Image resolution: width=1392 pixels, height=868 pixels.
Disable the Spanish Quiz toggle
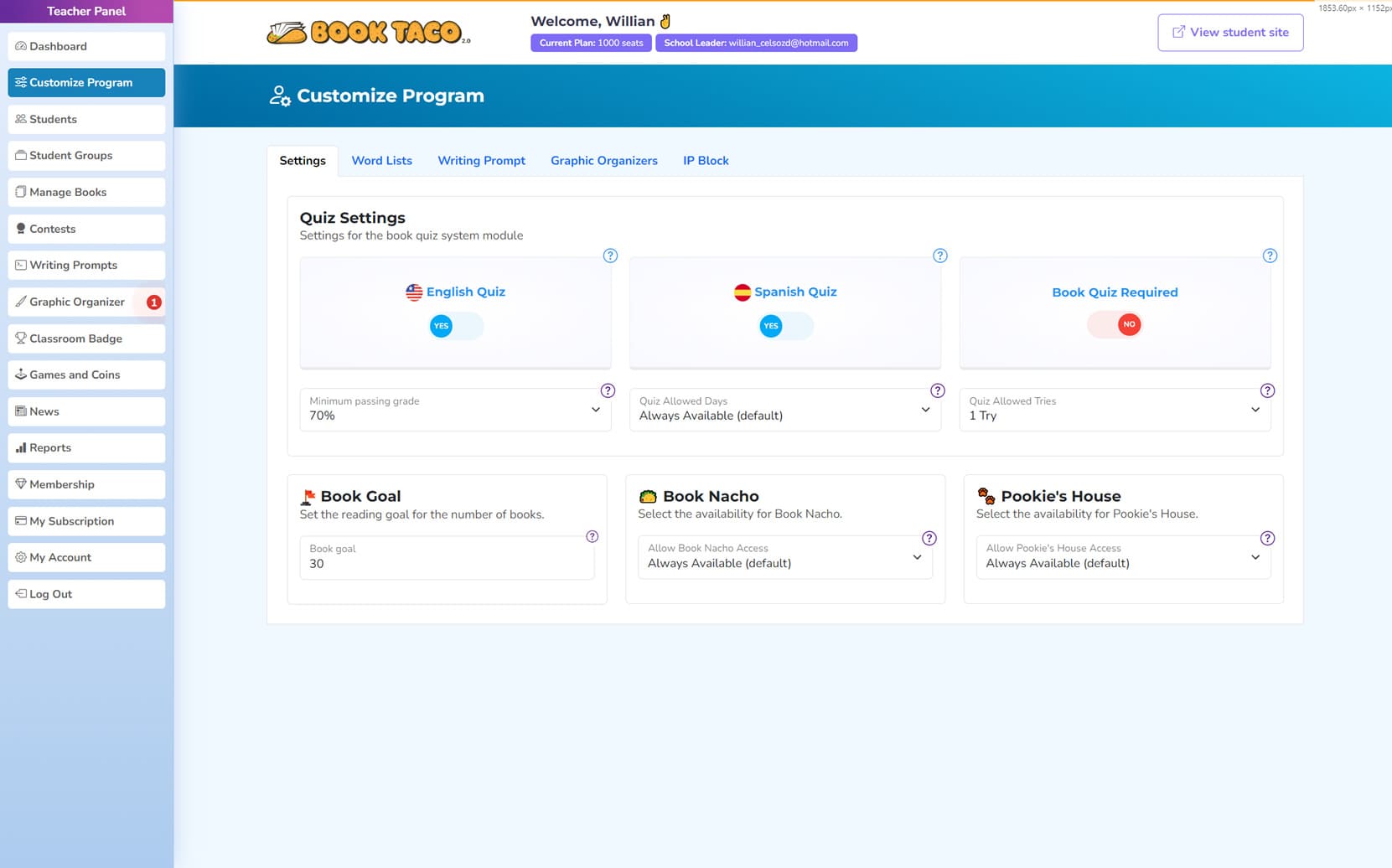point(785,326)
